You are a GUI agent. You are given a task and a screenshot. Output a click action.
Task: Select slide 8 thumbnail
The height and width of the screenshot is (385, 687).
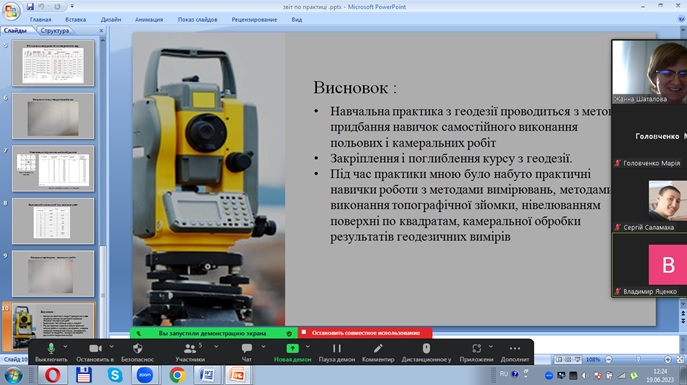click(53, 221)
